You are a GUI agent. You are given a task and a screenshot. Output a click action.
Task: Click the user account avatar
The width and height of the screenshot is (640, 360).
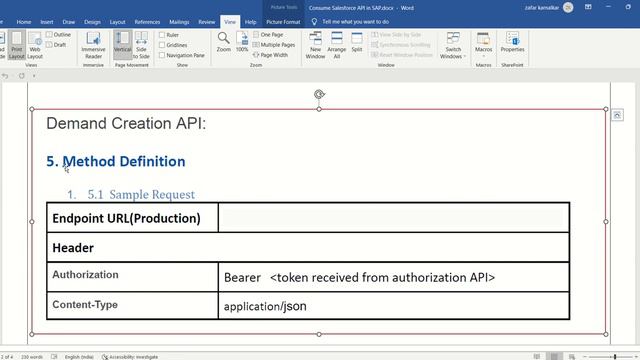pos(568,7)
